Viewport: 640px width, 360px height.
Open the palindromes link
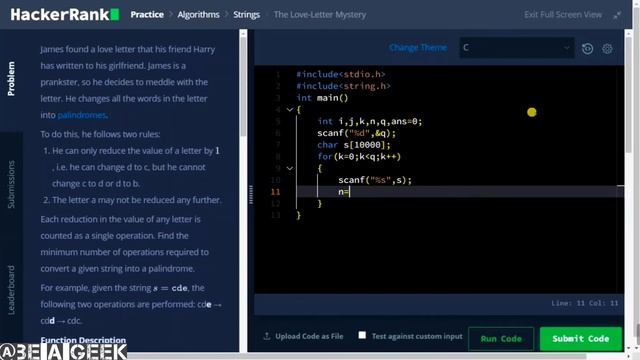pos(82,115)
